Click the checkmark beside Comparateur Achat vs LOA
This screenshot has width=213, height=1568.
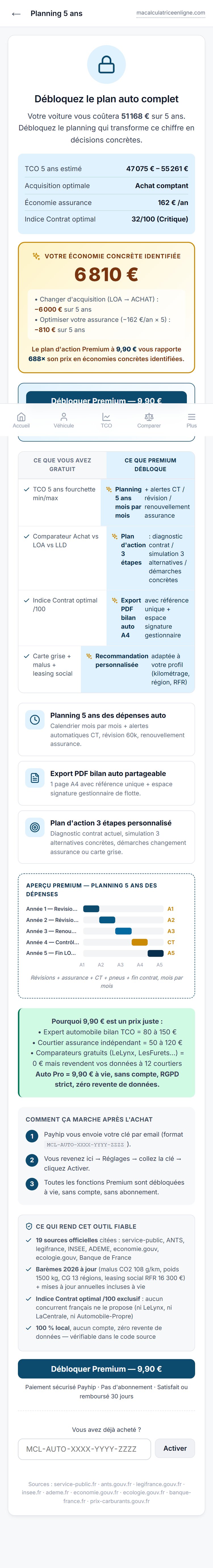pyautogui.click(x=26, y=536)
